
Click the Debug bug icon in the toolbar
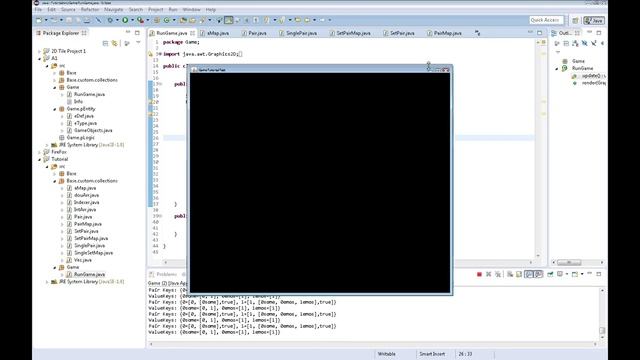tap(110, 20)
